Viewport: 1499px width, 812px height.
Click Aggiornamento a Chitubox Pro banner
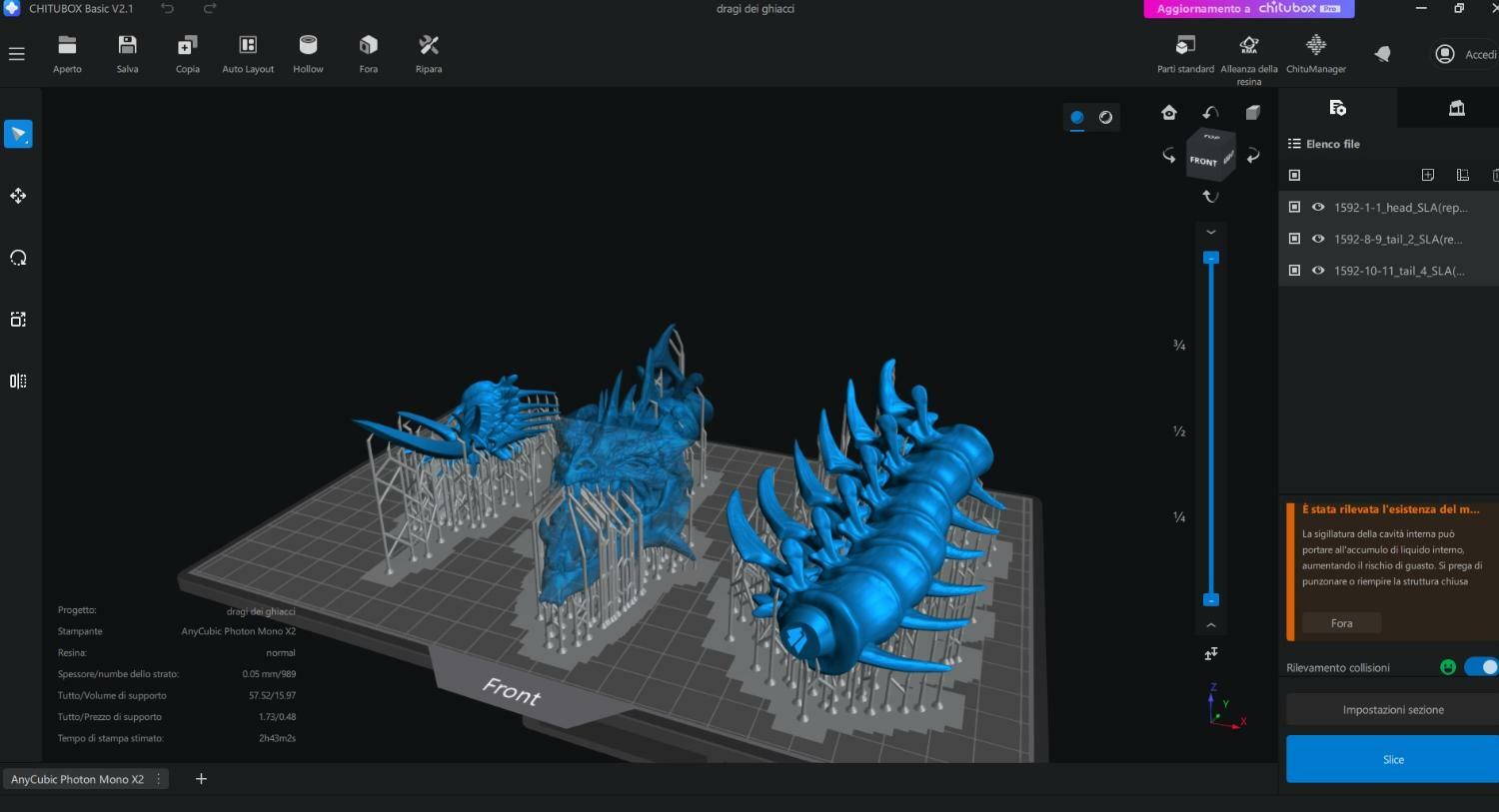pyautogui.click(x=1249, y=9)
